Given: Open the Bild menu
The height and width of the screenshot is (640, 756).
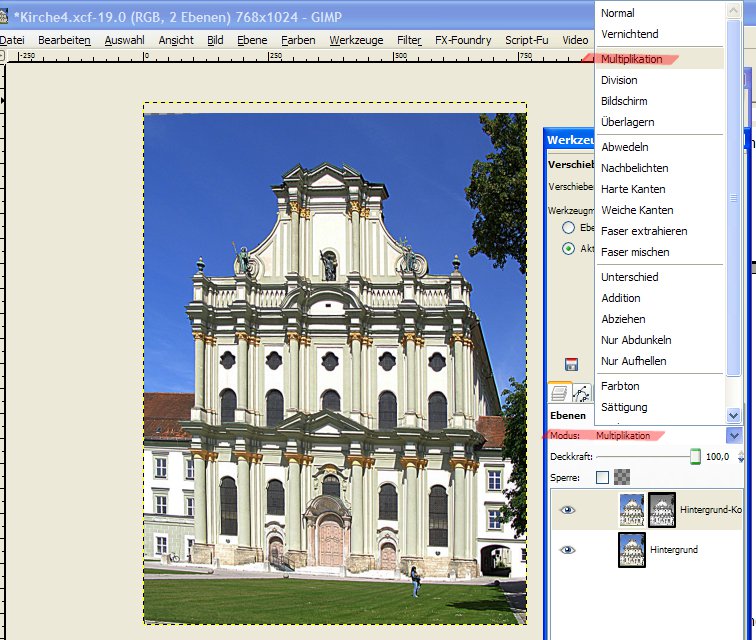Looking at the screenshot, I should pyautogui.click(x=215, y=40).
